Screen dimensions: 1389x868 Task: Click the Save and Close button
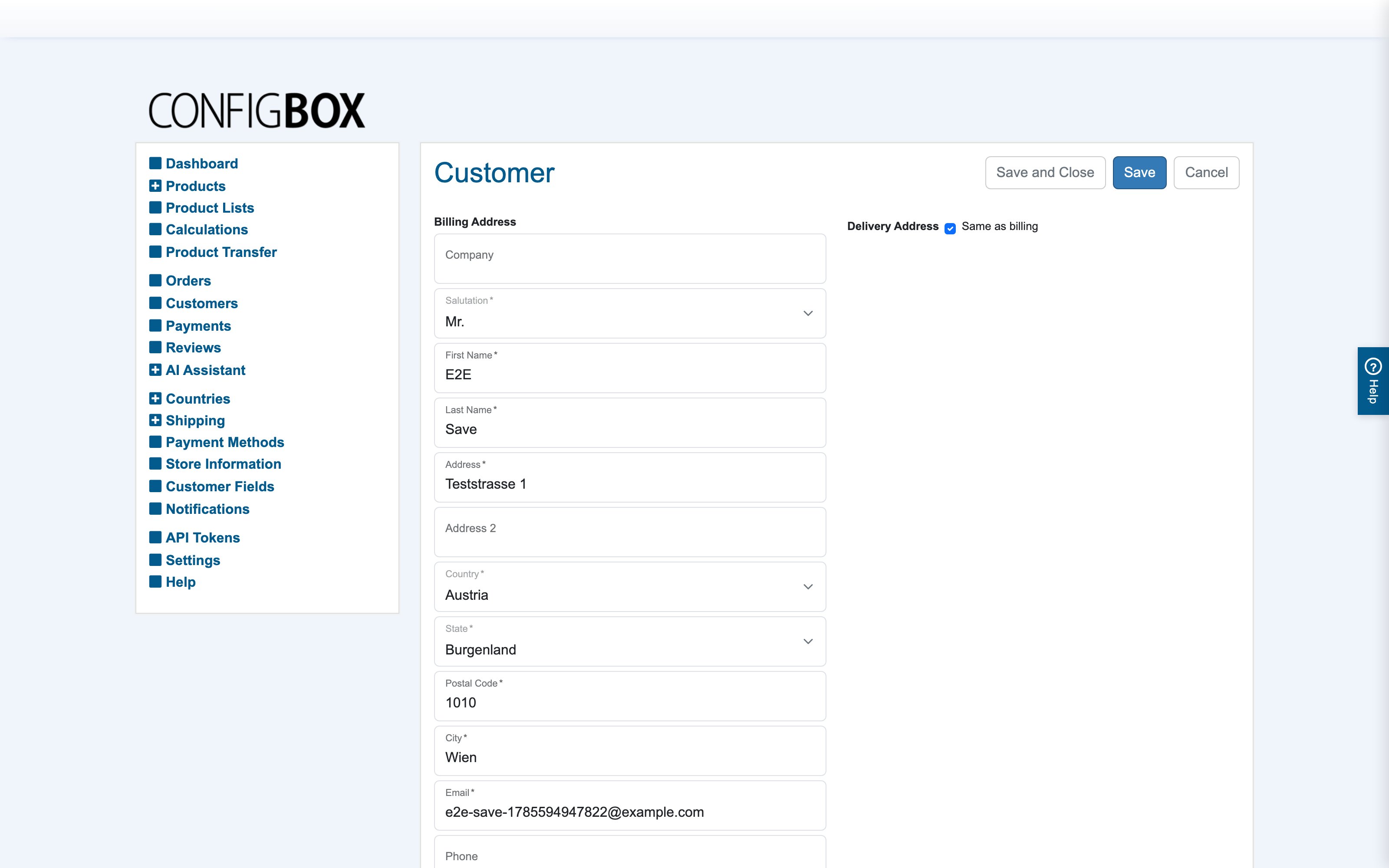coord(1045,172)
